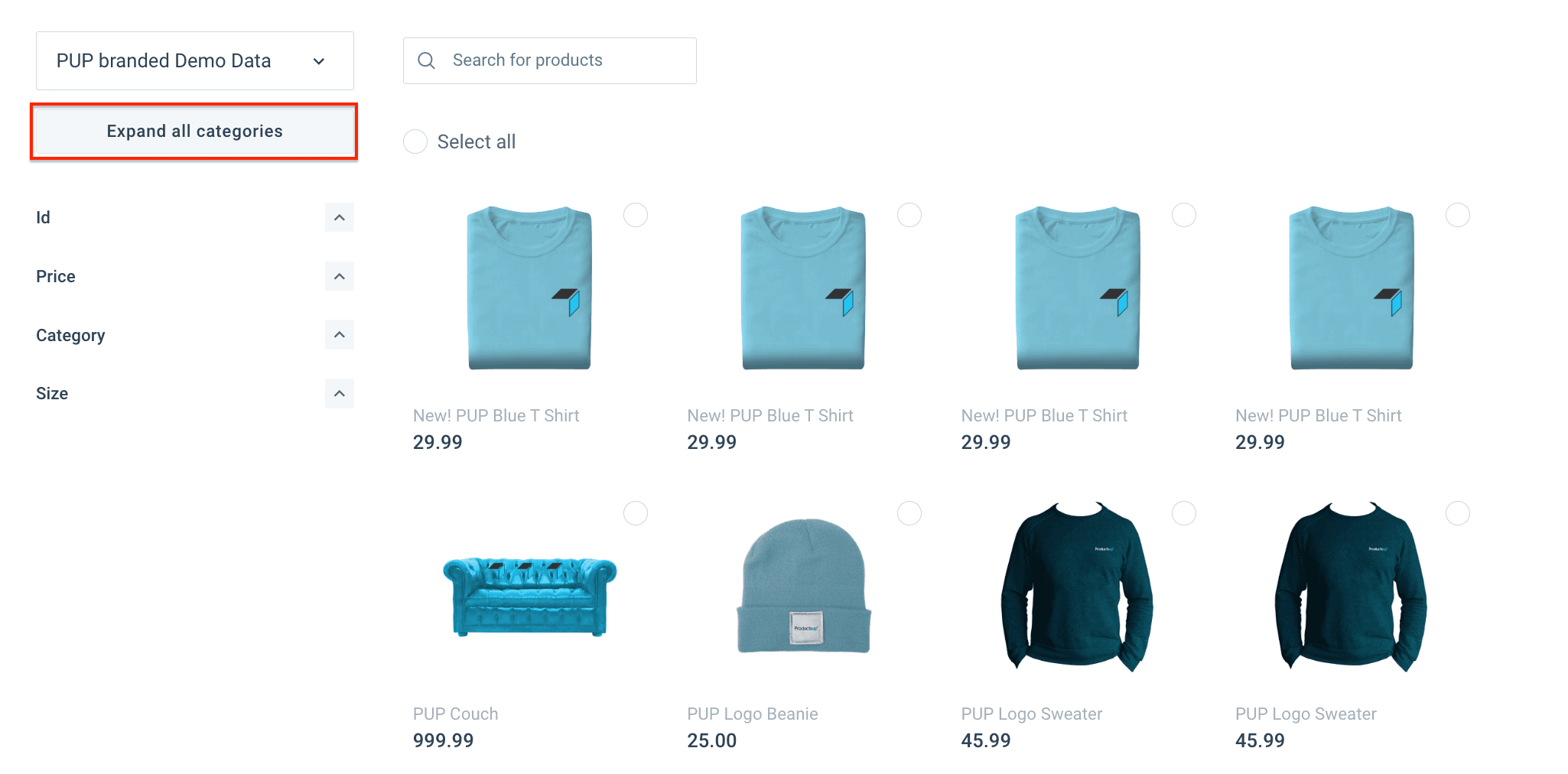Toggle the Select all radio button
This screenshot has height=774, width=1568.
pyautogui.click(x=415, y=141)
